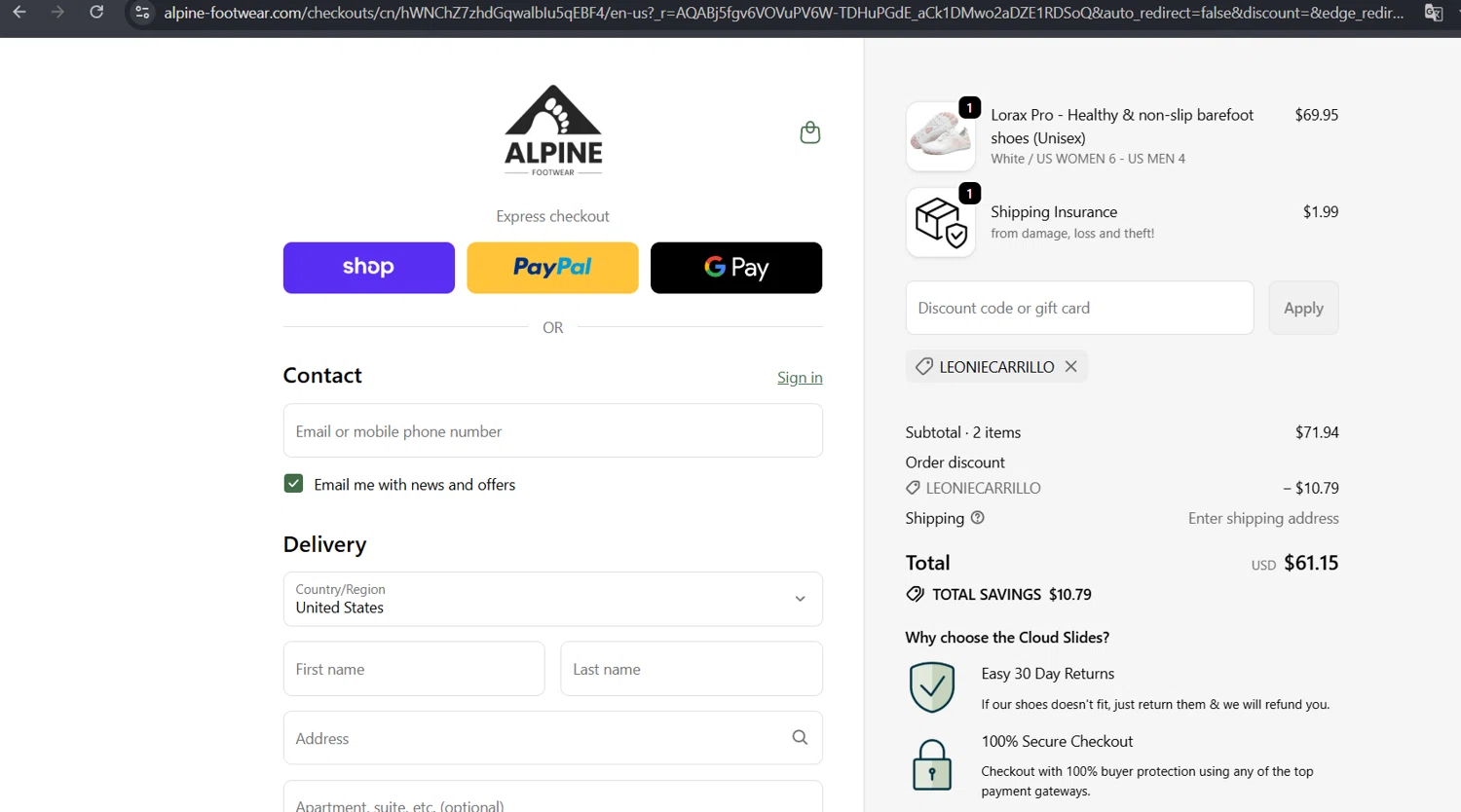Remove the LEONIECARRILLO discount code tag
Image resolution: width=1461 pixels, height=812 pixels.
pyautogui.click(x=1070, y=366)
